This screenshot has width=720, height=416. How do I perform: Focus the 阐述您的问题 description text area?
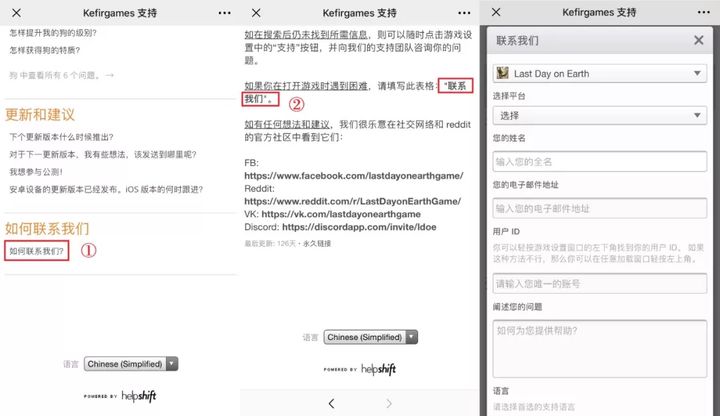600,349
